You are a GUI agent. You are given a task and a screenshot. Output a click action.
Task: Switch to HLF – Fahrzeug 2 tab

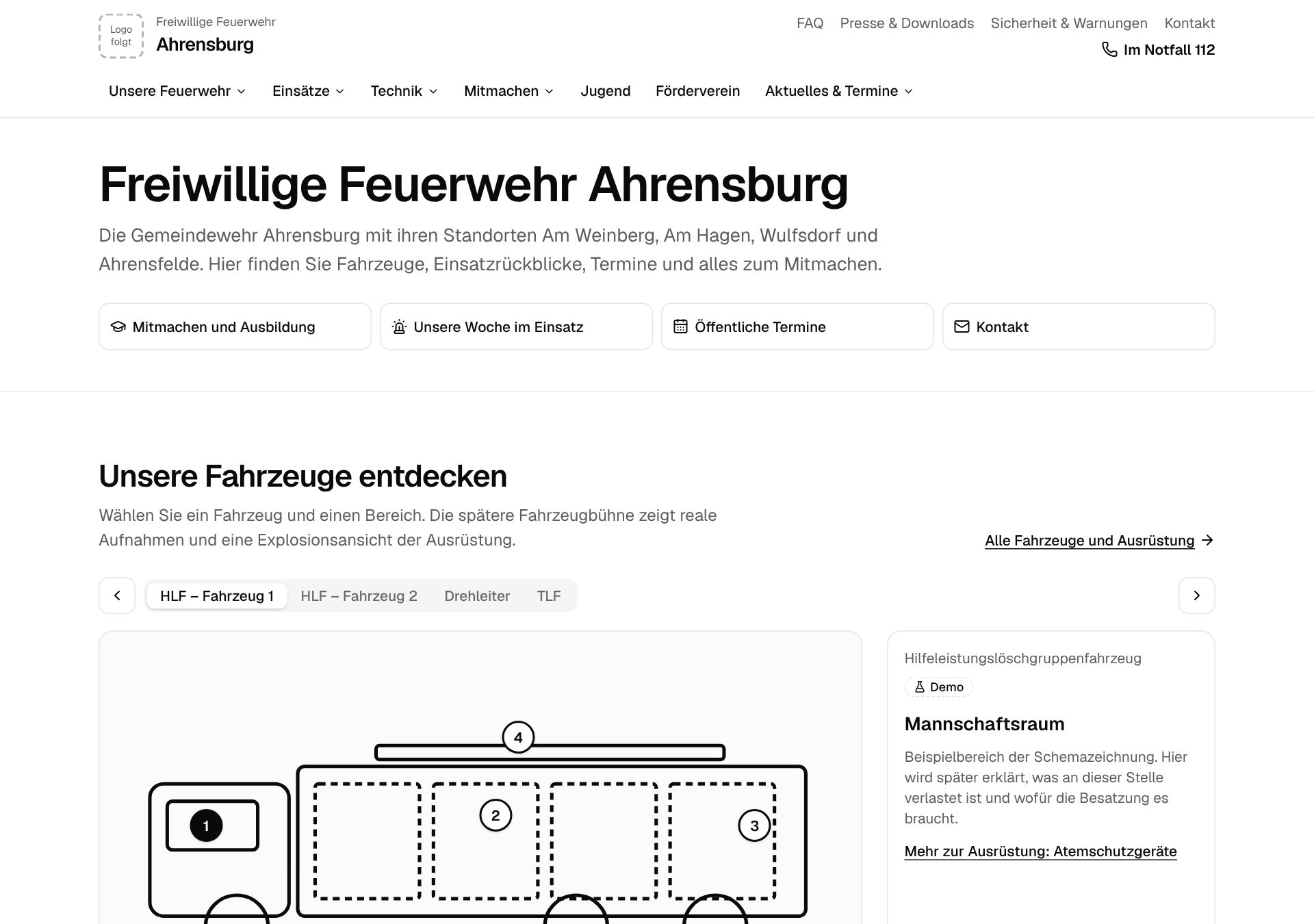click(359, 595)
